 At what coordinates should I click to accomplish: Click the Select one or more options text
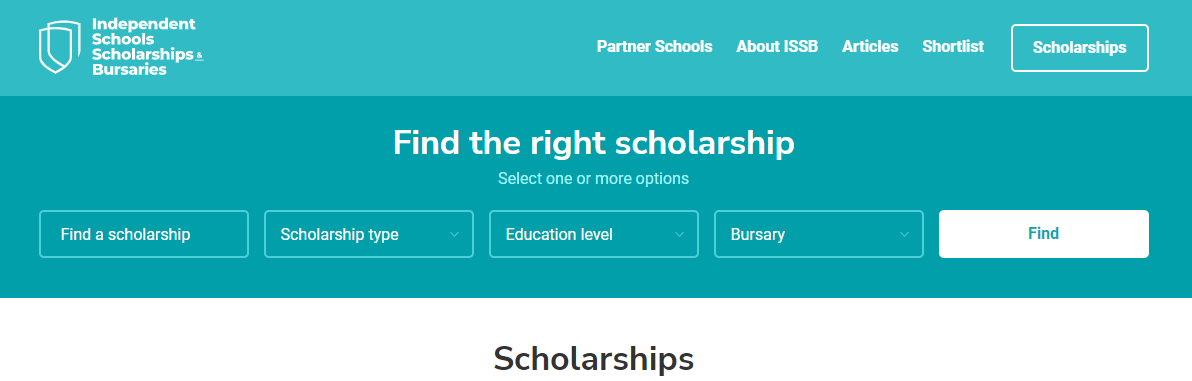(x=594, y=179)
